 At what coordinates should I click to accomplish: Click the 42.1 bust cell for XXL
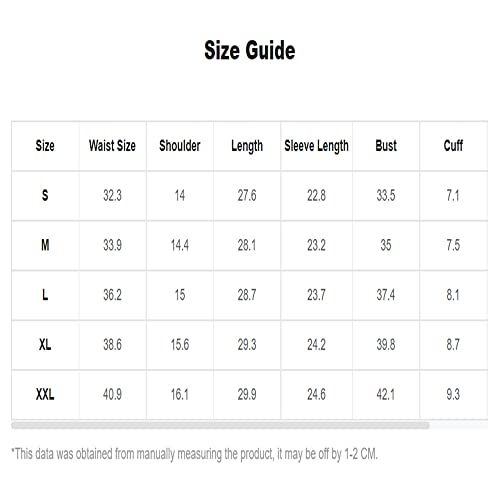(x=386, y=395)
